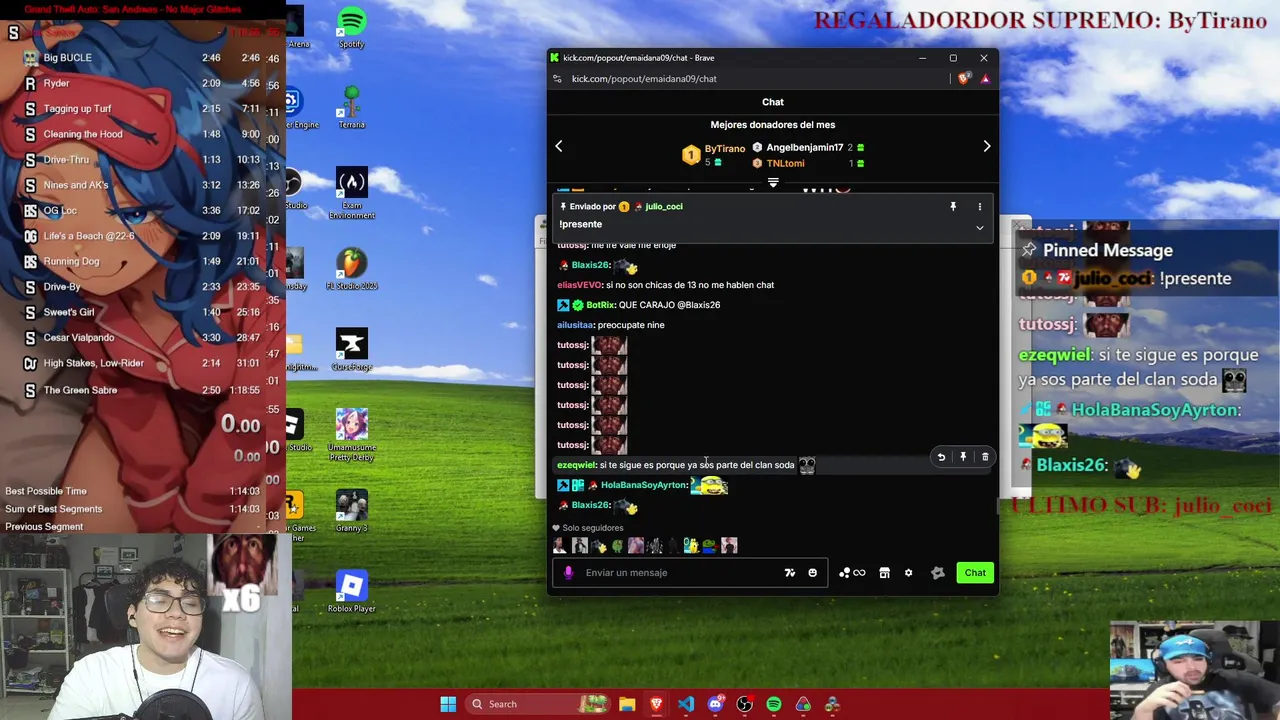Select The Green Sabre split row
This screenshot has height=720, width=1280.
tap(145, 390)
